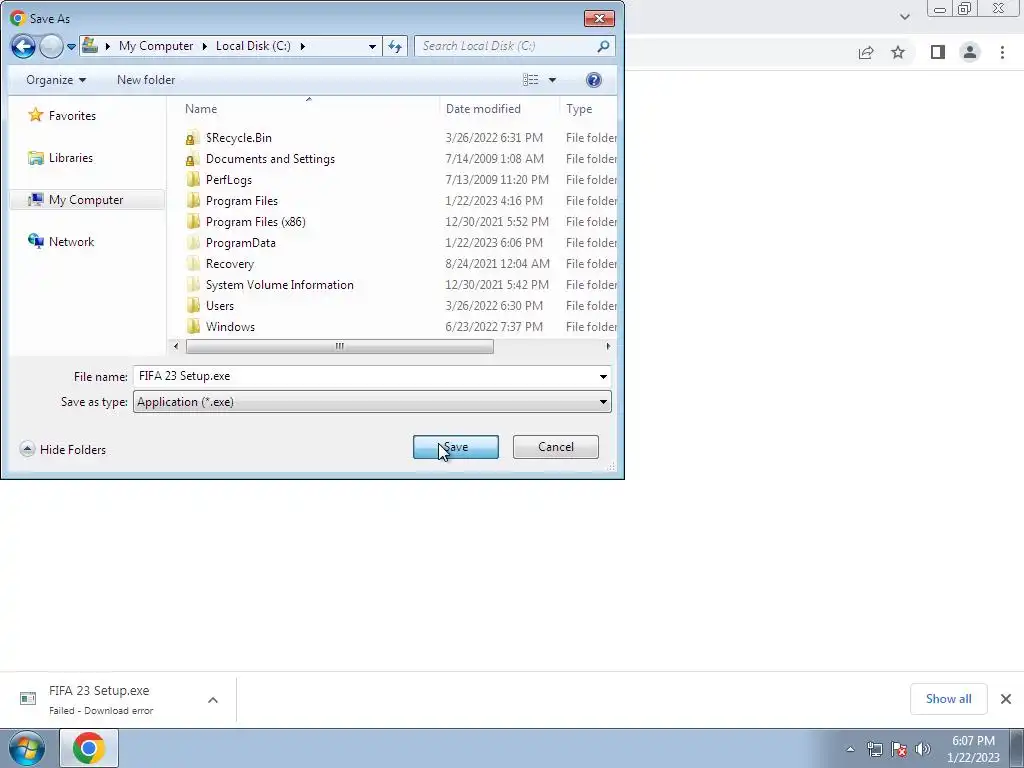
Task: Click the Save button
Action: click(456, 447)
